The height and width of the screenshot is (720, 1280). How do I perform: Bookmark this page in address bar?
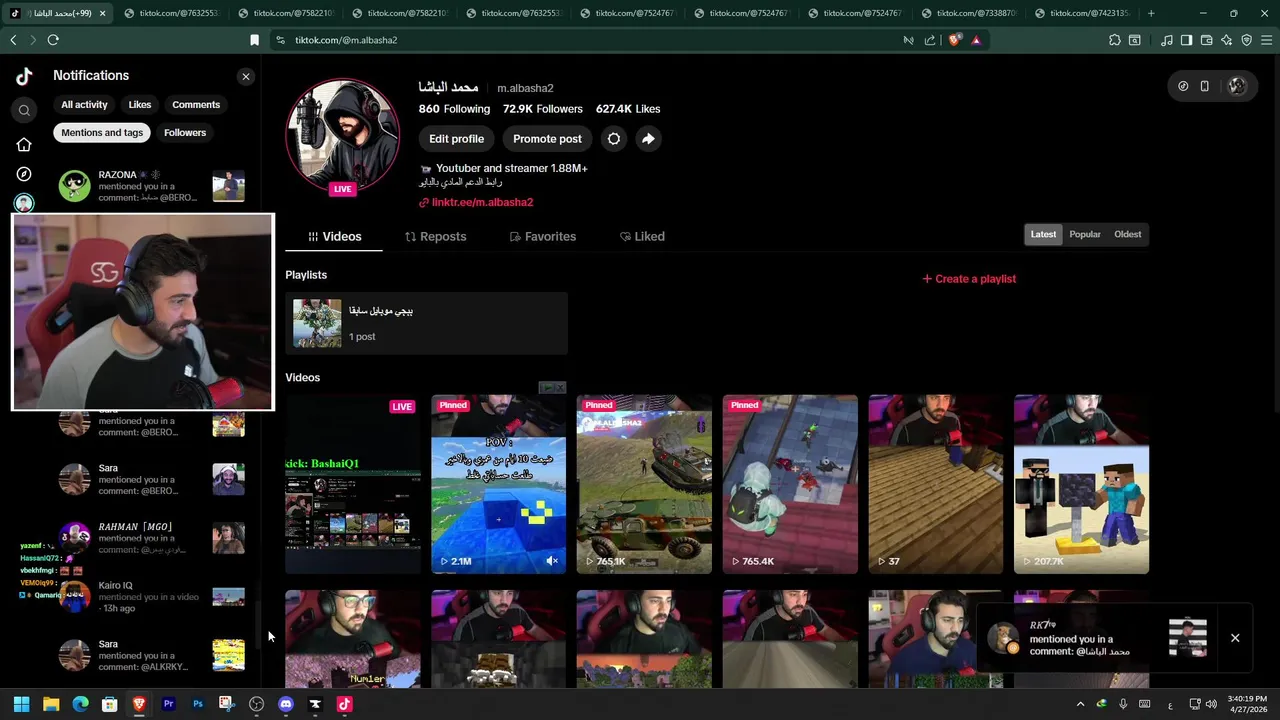pyautogui.click(x=254, y=40)
